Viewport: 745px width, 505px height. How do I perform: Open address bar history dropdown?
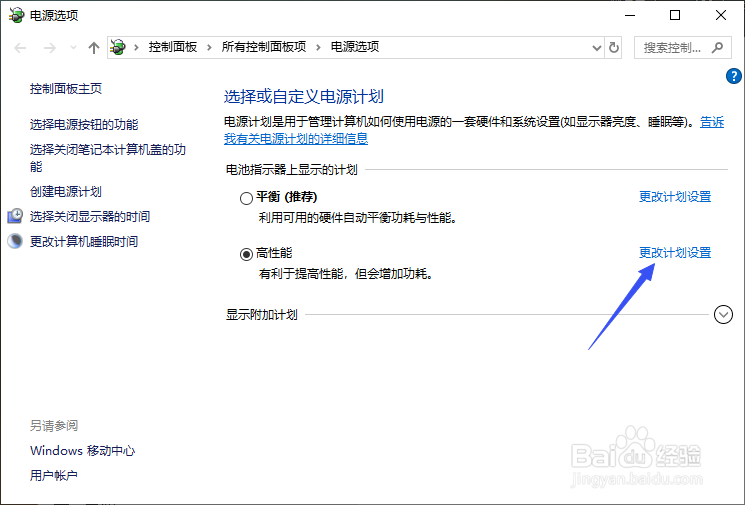597,48
